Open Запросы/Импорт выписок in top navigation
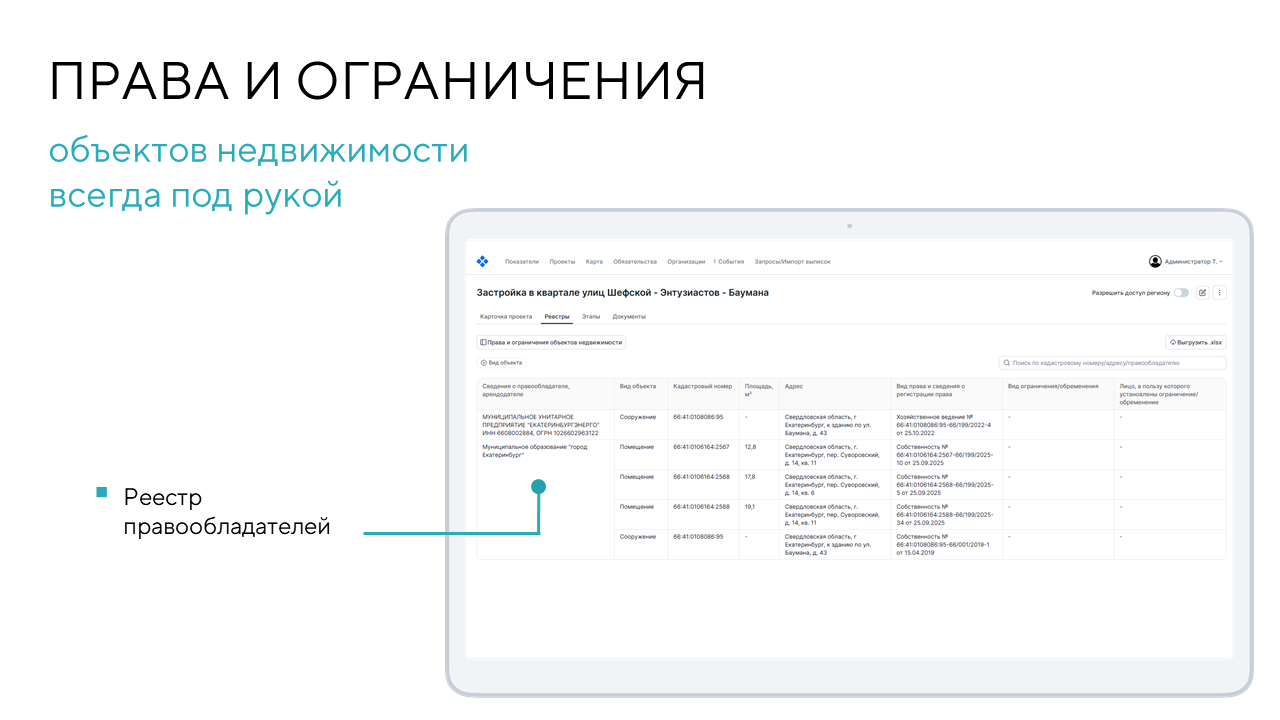The width and height of the screenshot is (1280, 720). [792, 262]
